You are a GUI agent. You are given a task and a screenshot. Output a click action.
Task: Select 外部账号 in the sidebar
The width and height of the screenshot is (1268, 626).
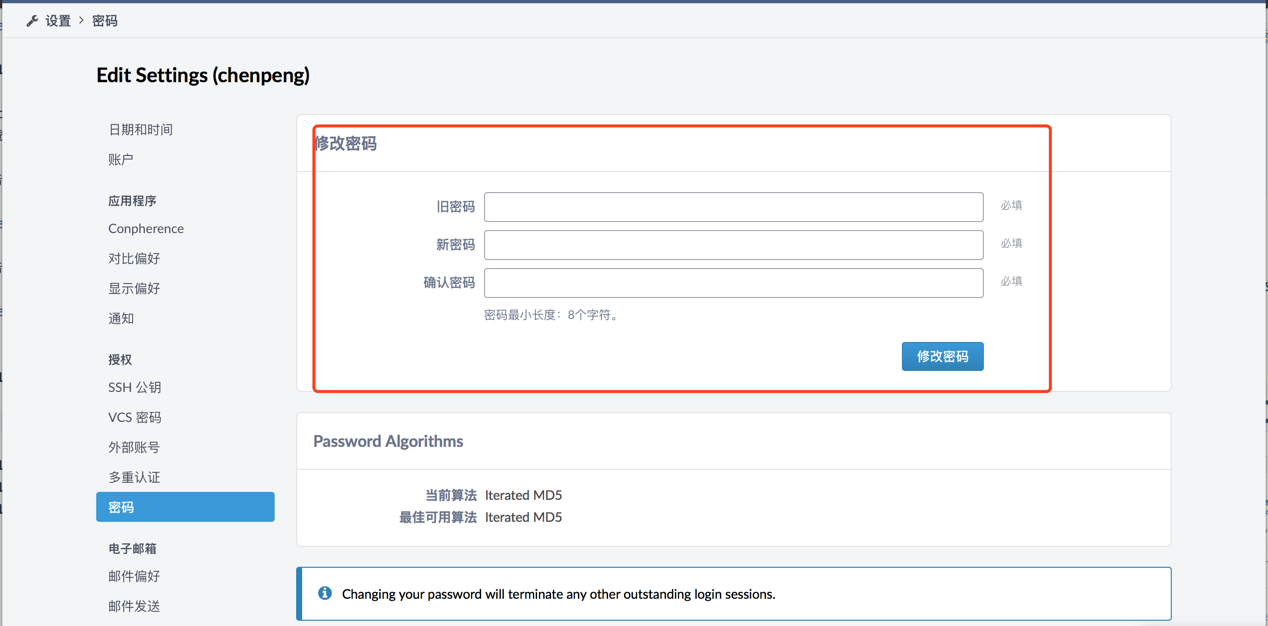click(134, 447)
